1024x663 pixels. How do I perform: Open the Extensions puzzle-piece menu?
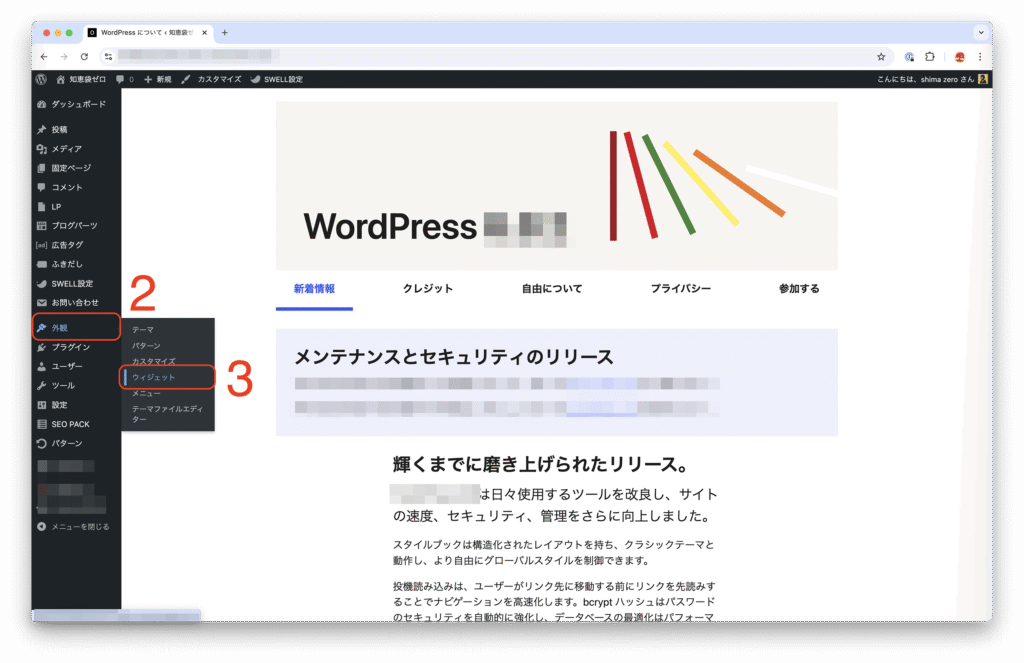(930, 57)
